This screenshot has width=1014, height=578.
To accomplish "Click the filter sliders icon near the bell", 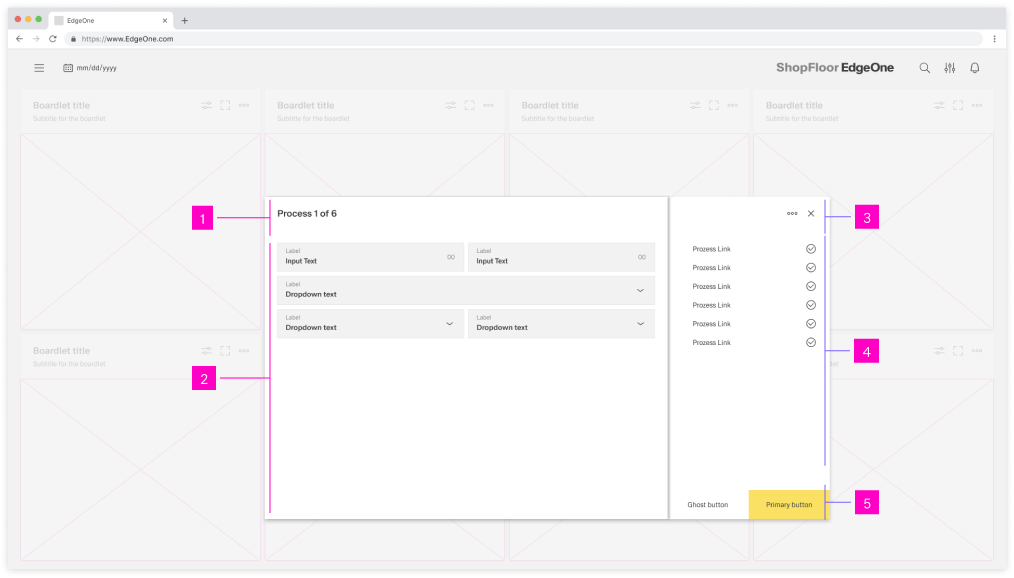I will point(949,68).
